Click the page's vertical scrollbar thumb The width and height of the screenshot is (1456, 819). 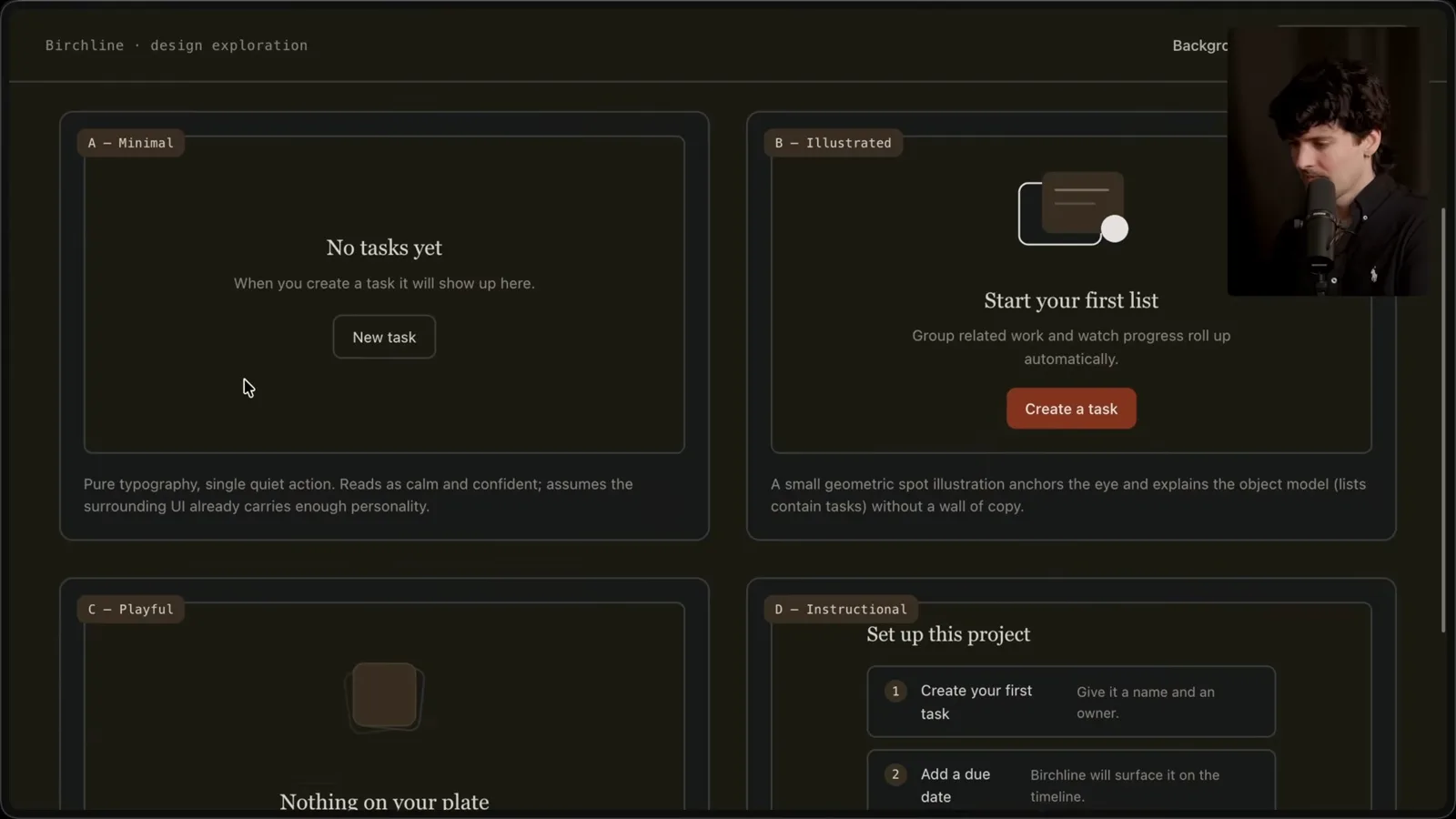pos(1443,420)
